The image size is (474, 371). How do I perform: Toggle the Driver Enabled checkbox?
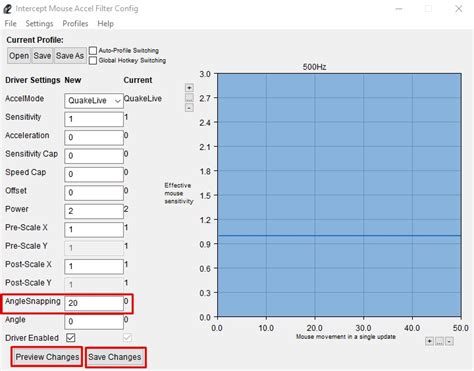[x=70, y=338]
